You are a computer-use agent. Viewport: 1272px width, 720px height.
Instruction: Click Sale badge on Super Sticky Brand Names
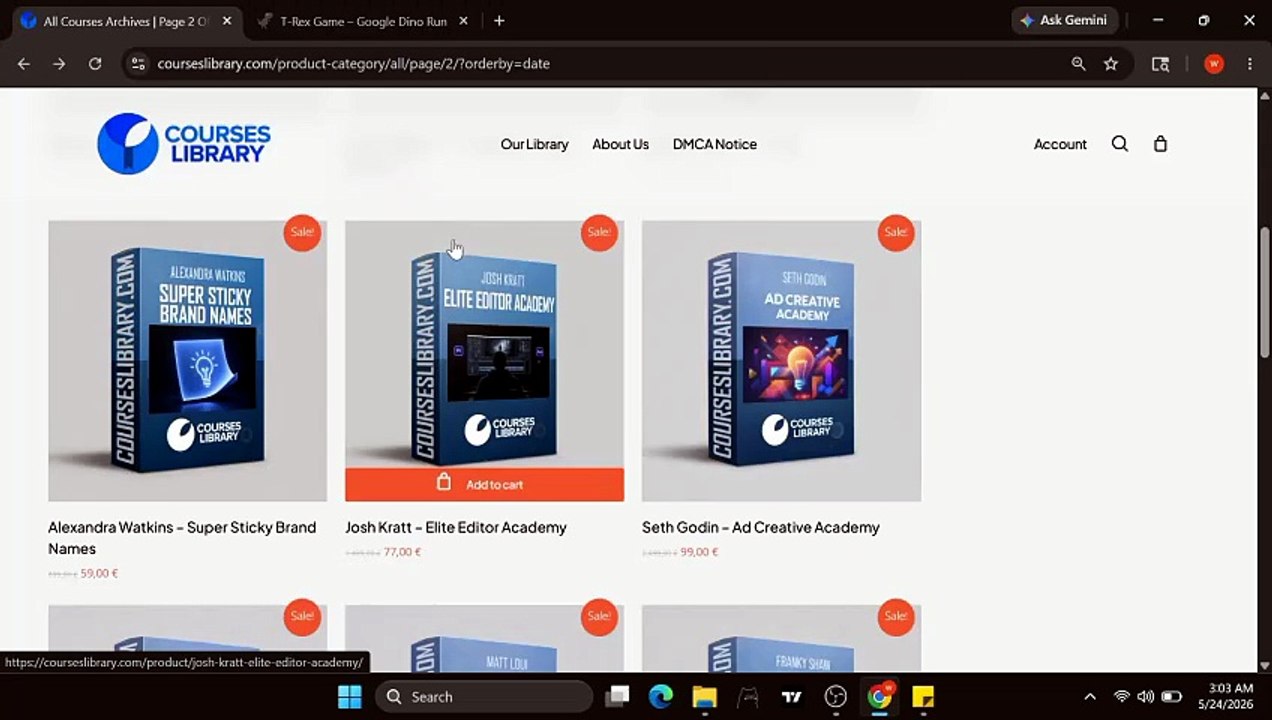pos(302,232)
